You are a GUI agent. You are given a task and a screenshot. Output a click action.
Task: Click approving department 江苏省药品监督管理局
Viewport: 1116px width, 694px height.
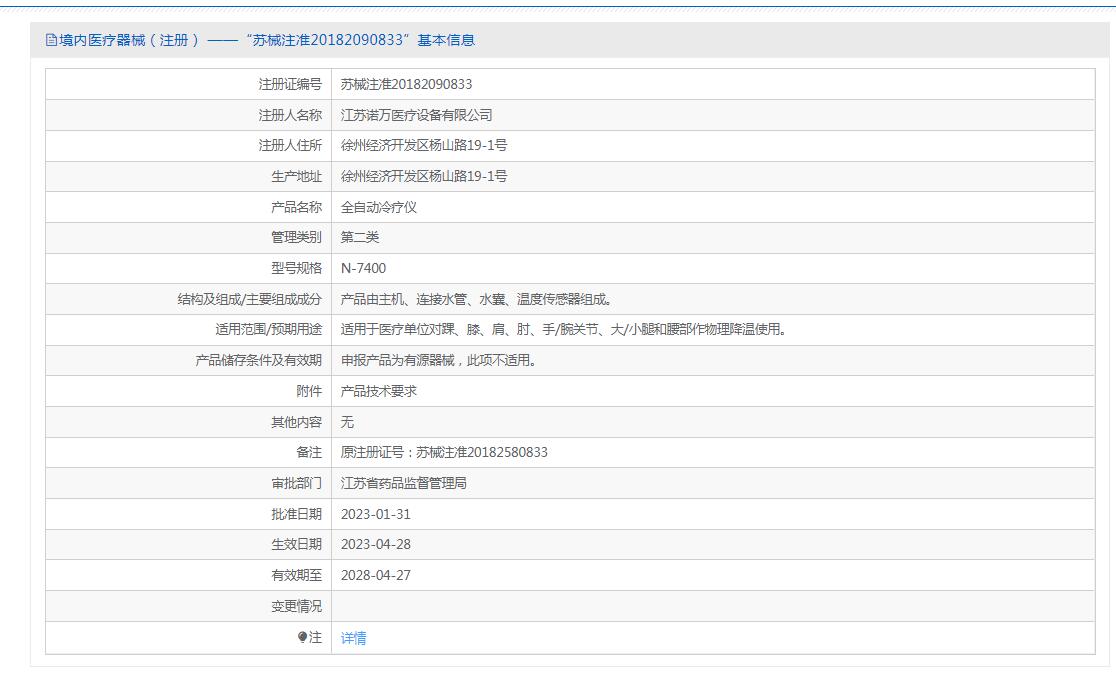(404, 483)
